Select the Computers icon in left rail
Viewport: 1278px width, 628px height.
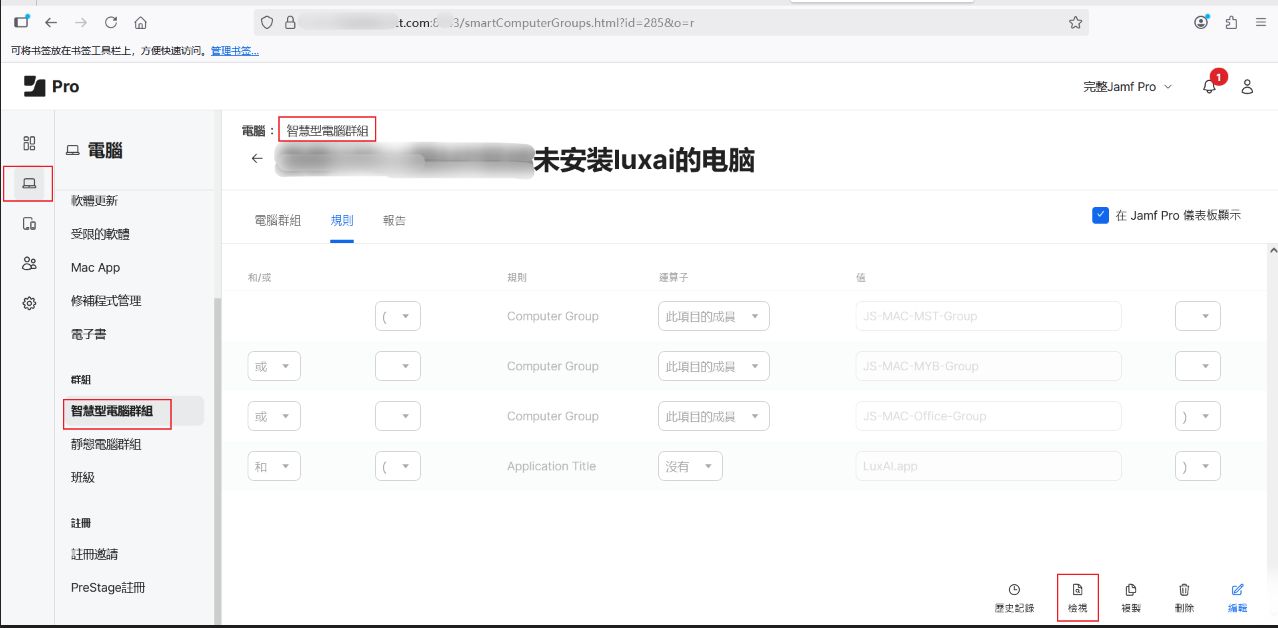pyautogui.click(x=29, y=183)
